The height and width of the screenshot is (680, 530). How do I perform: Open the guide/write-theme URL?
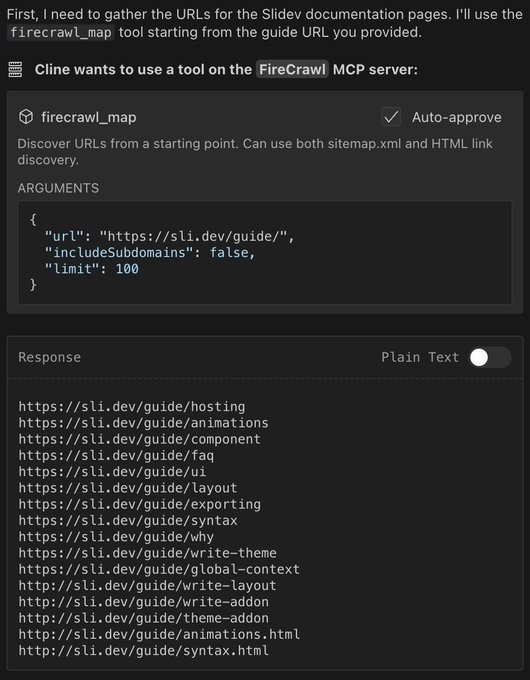click(x=147, y=553)
